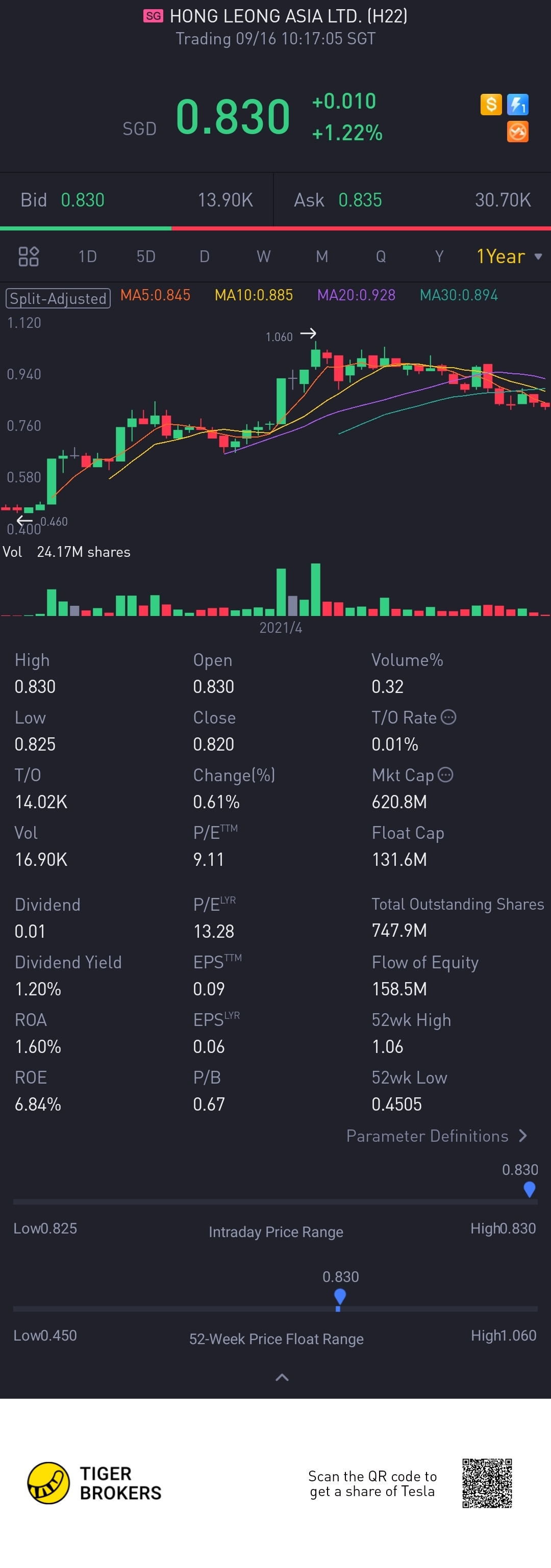Viewport: 551px width, 1568px height.
Task: Tap the Ask price 0.835
Action: tap(360, 200)
